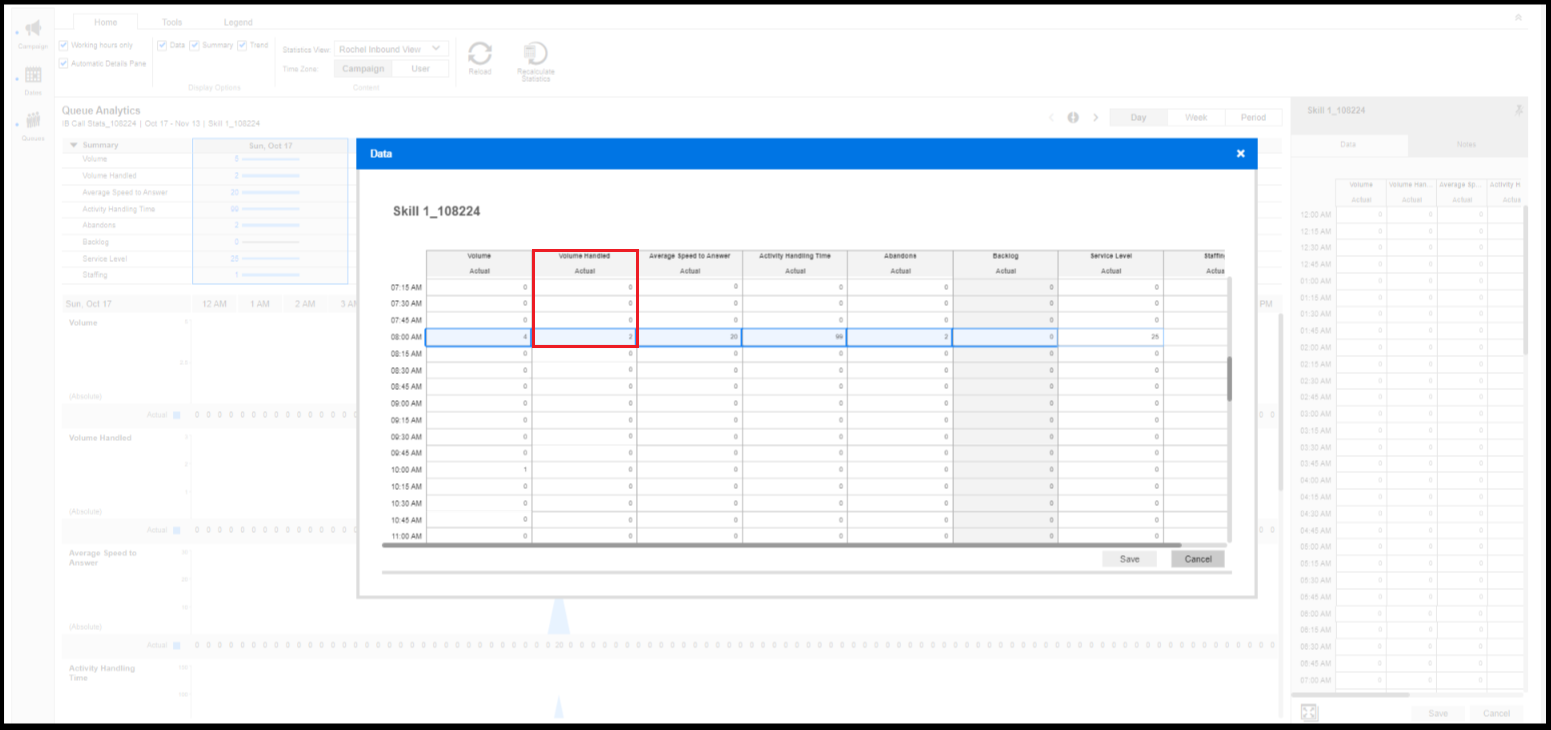The height and width of the screenshot is (730, 1551).
Task: Set Time Zone to Campaign
Action: point(363,69)
